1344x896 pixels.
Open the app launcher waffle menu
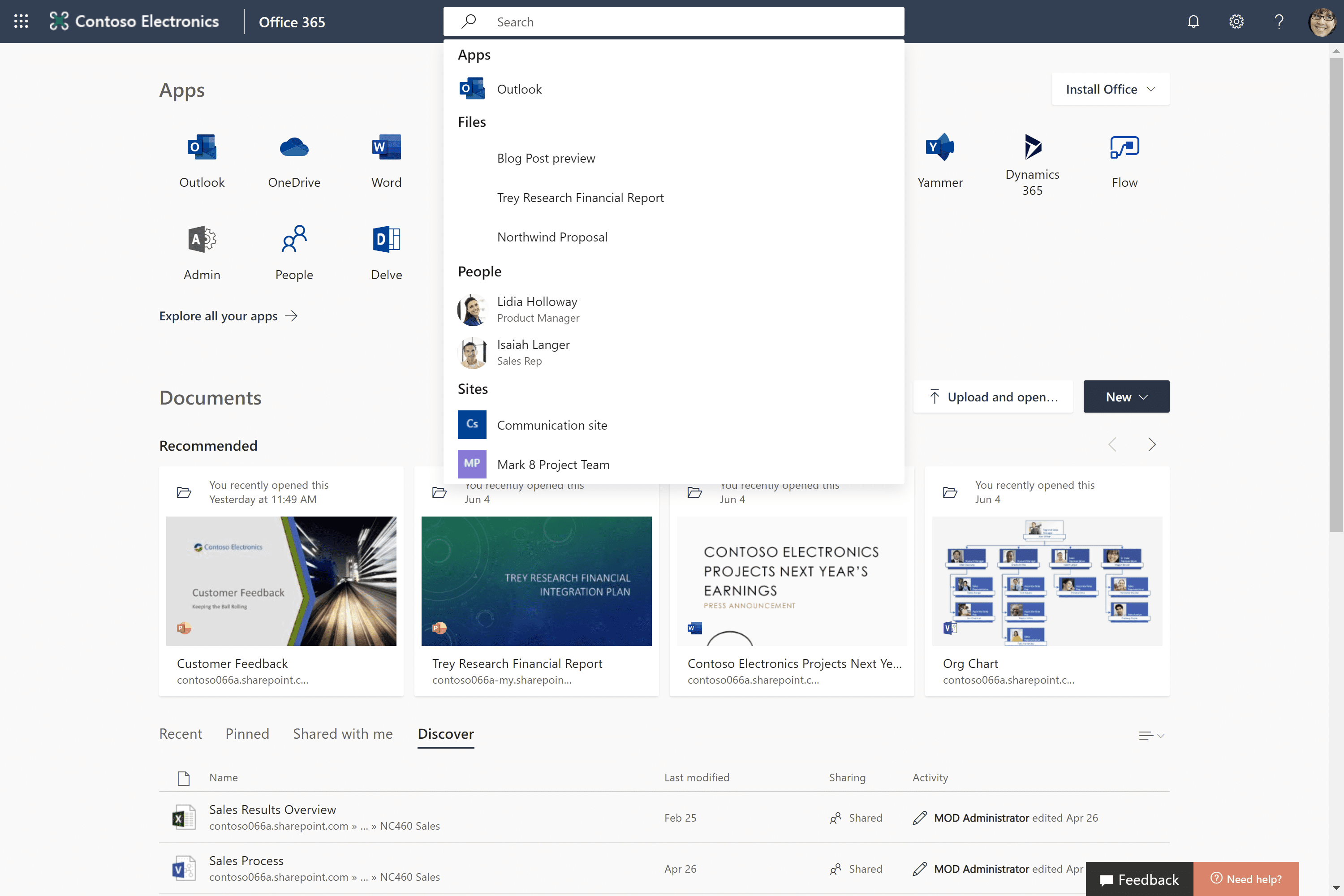point(21,22)
